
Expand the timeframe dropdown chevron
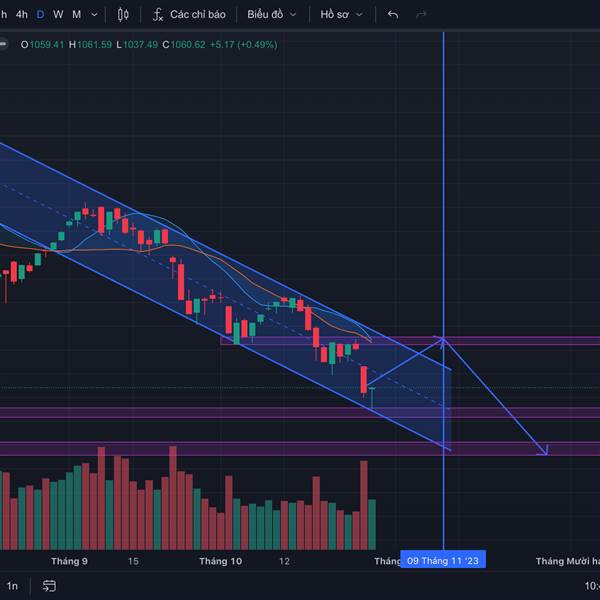tap(94, 15)
